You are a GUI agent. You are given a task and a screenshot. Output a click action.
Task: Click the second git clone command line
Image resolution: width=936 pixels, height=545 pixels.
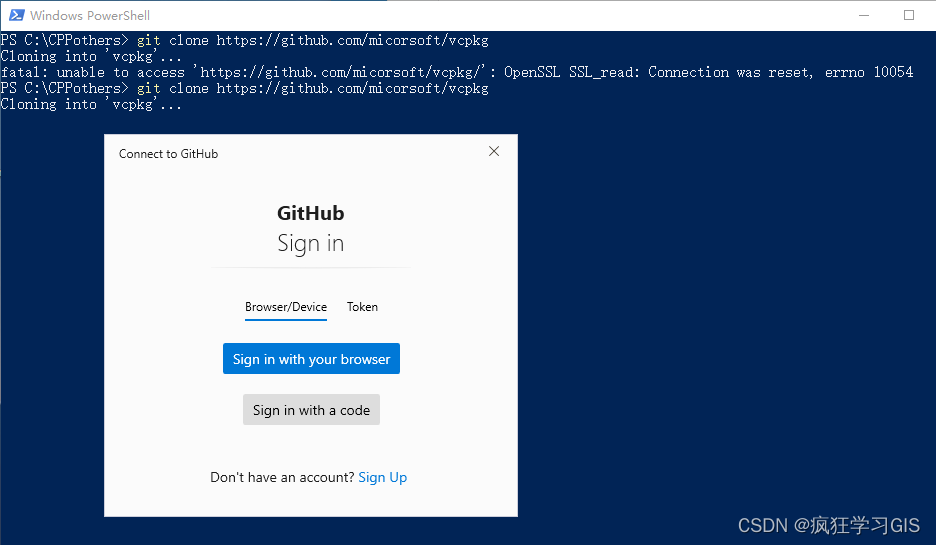244,88
